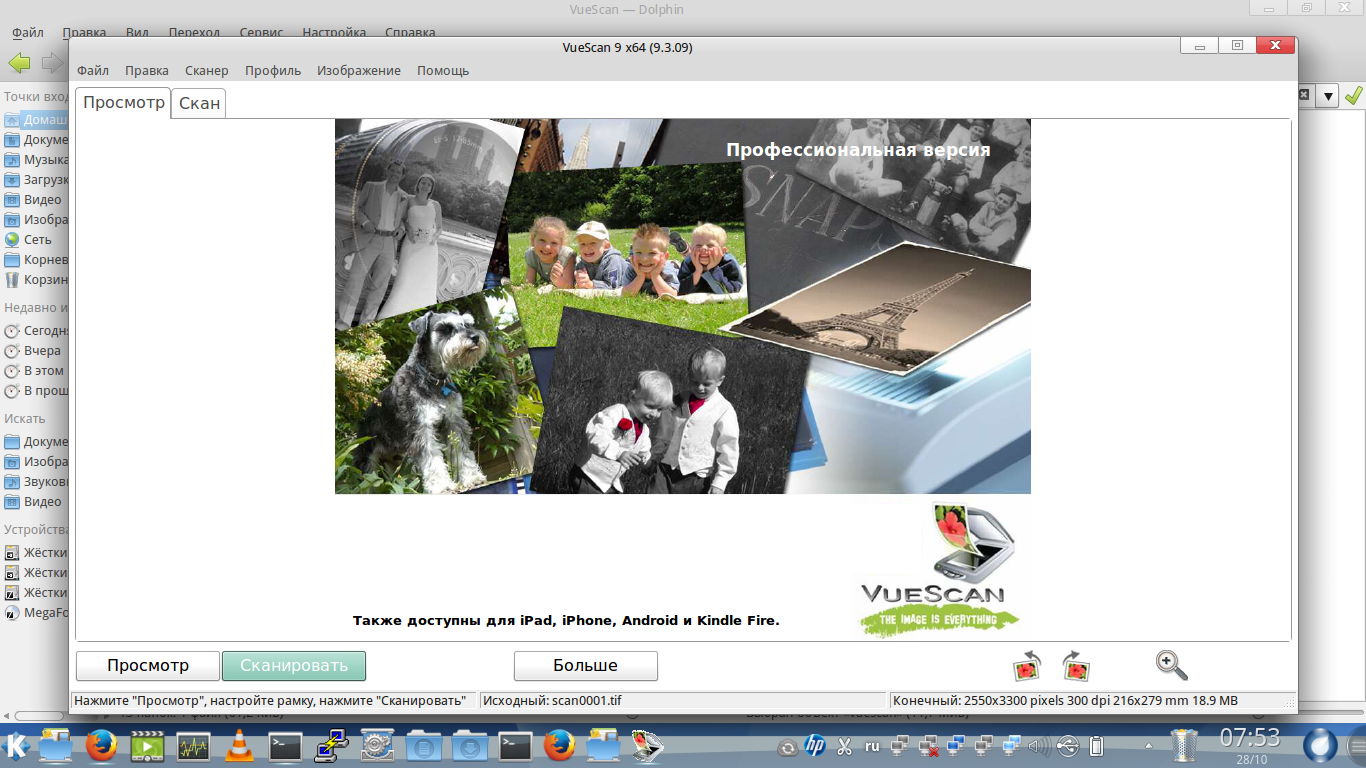Image resolution: width=1366 pixels, height=768 pixels.
Task: Select Сегодня under recently saved
Action: pos(36,331)
